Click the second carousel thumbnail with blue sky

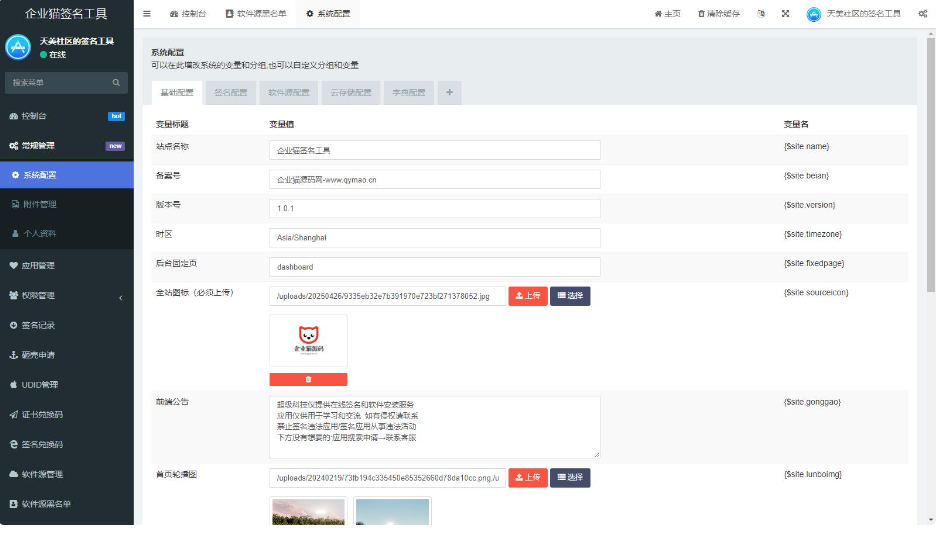(x=392, y=511)
